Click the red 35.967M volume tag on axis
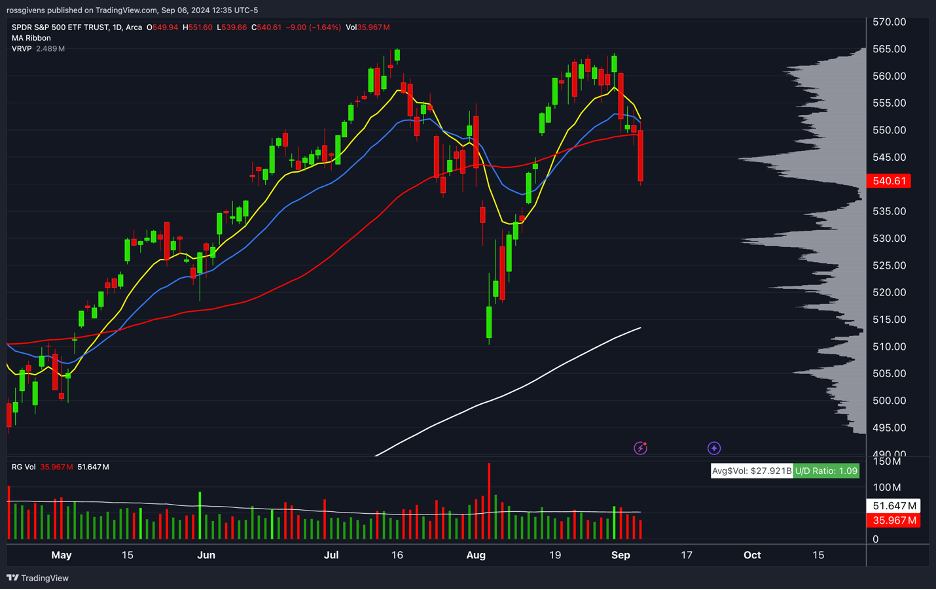Image resolution: width=936 pixels, height=590 pixels. pos(893,520)
